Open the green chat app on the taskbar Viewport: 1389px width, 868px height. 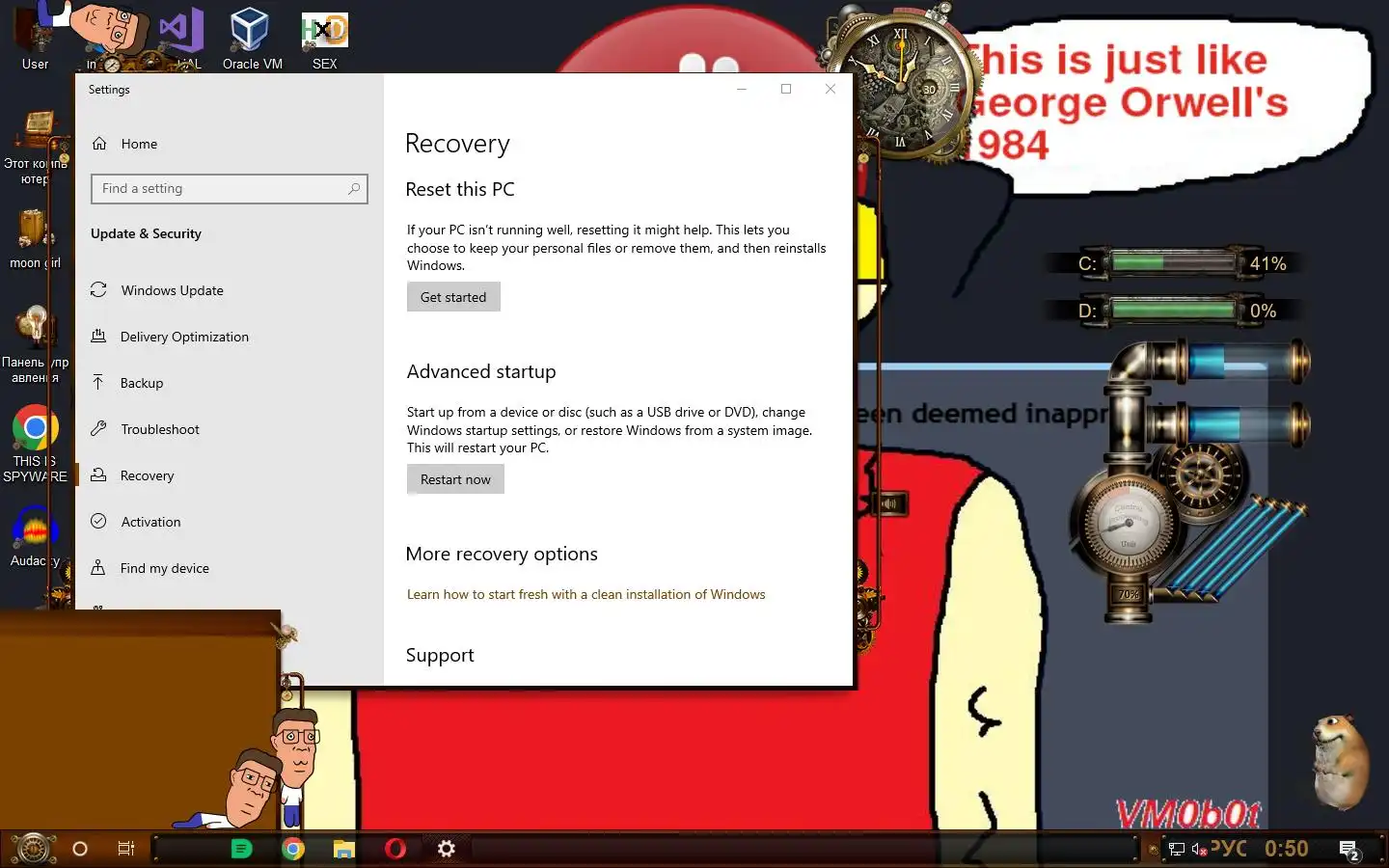pyautogui.click(x=242, y=849)
